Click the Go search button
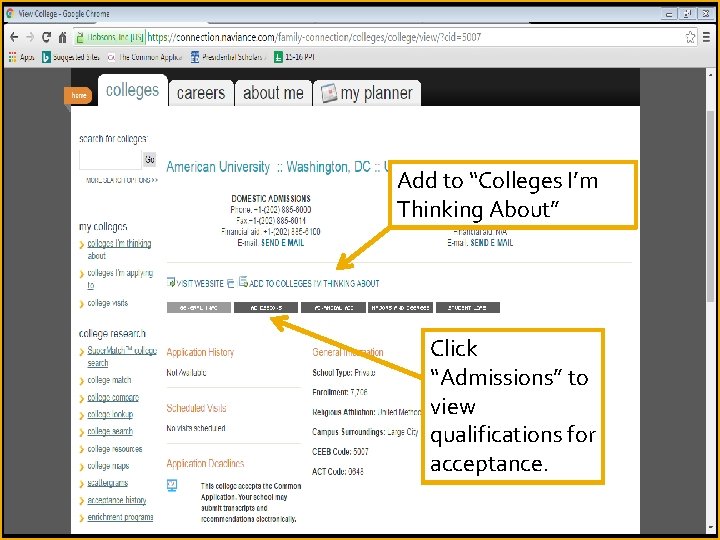This screenshot has width=720, height=540. [150, 160]
